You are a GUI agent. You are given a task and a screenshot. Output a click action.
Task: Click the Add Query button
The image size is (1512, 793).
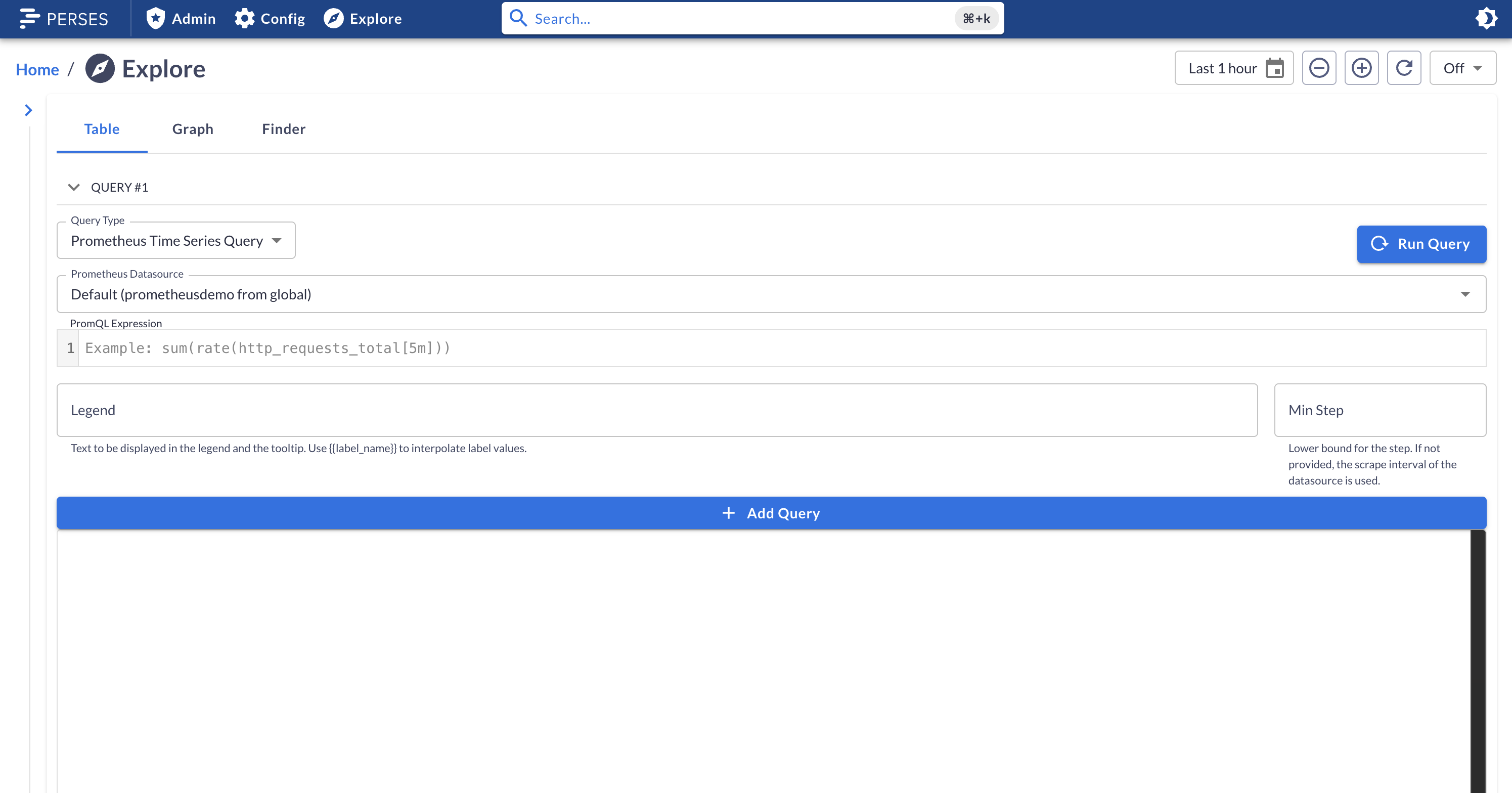tap(771, 513)
